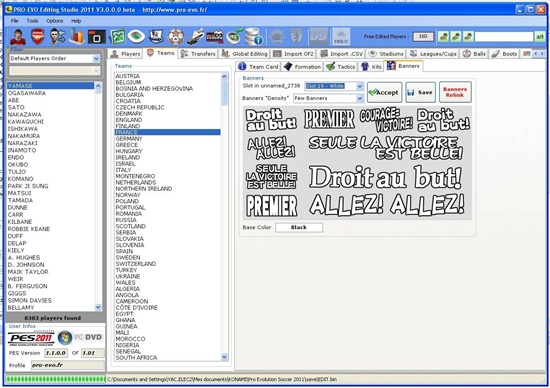Screen dimensions: 550x388
Task: Click the green Excel CSV toolbar icon
Action: click(x=117, y=36)
